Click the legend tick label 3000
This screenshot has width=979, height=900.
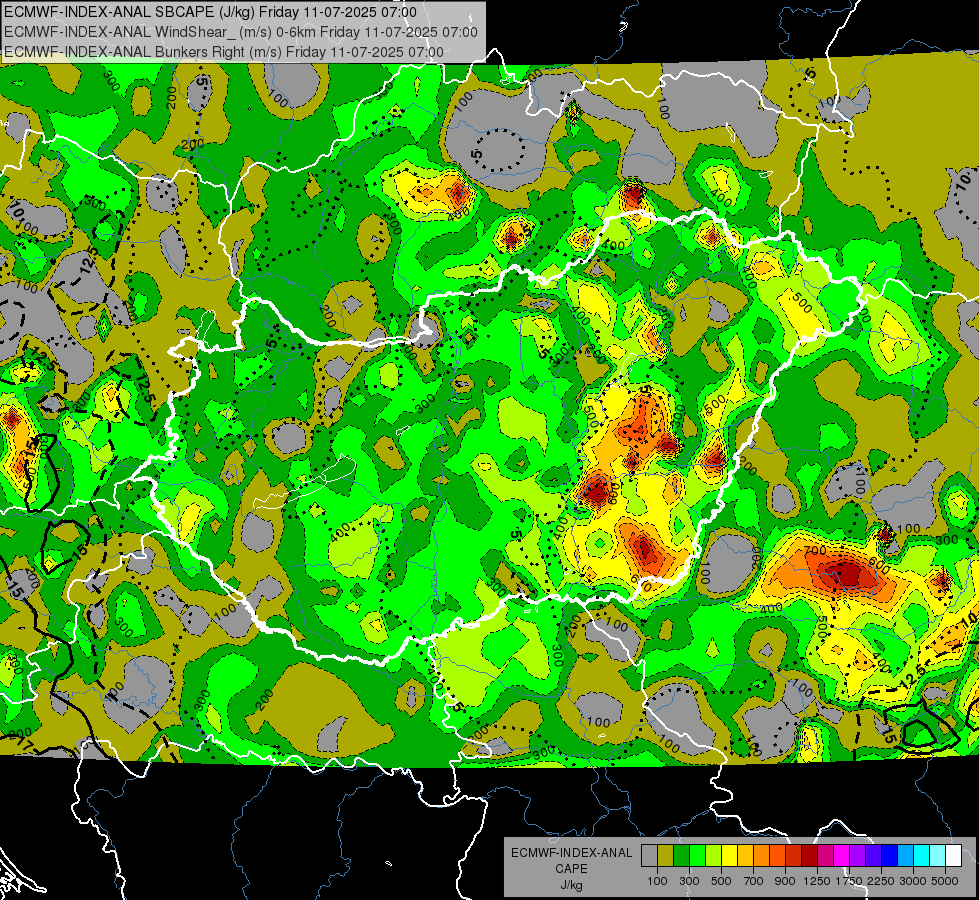(913, 881)
